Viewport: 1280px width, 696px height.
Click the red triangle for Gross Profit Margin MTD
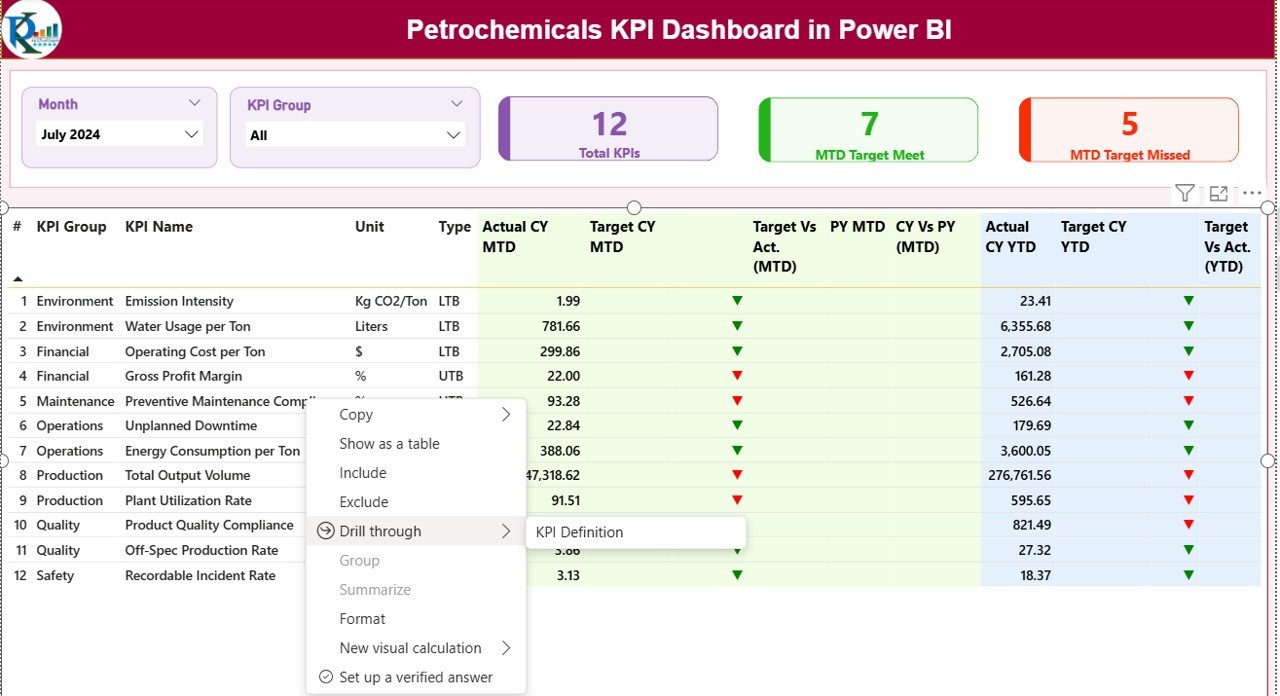(x=737, y=375)
